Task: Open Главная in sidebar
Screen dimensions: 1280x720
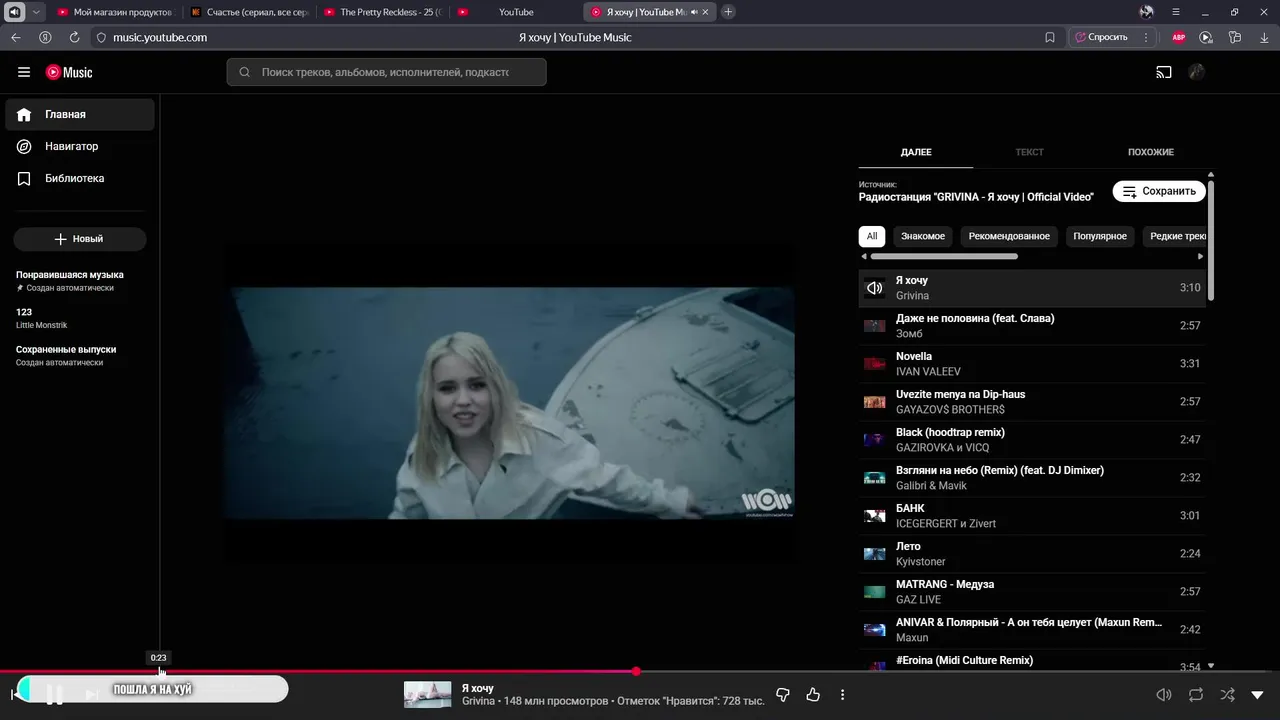Action: point(80,114)
